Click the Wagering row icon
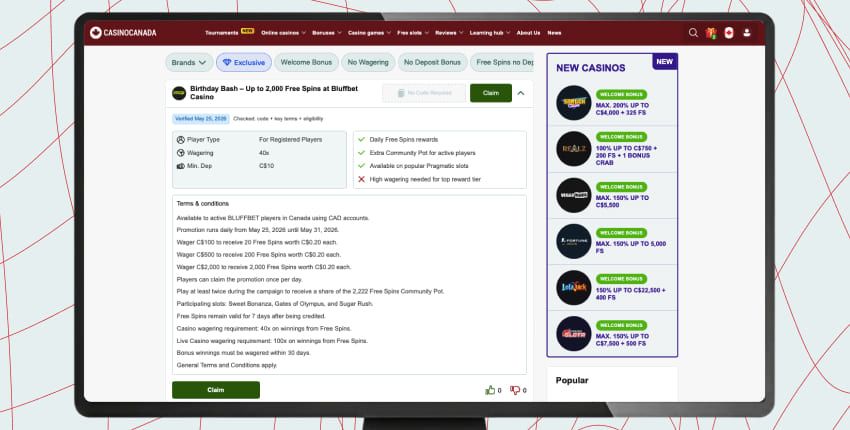This screenshot has height=430, width=850. (181, 153)
